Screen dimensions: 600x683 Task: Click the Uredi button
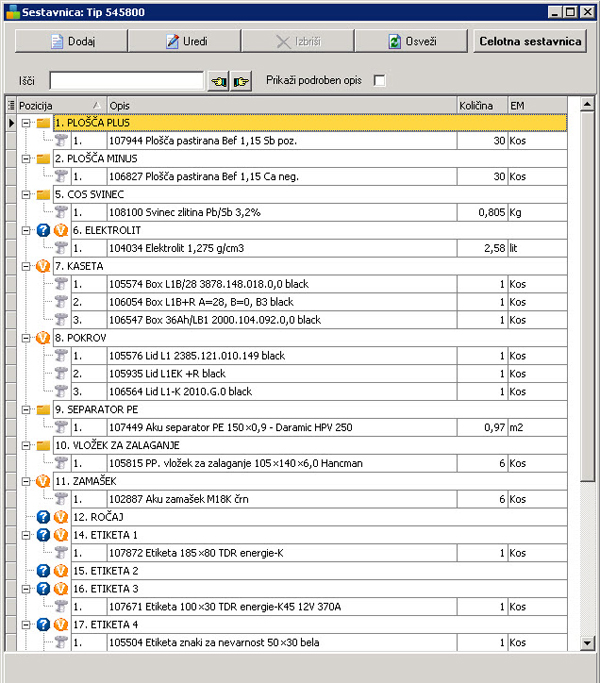click(184, 41)
